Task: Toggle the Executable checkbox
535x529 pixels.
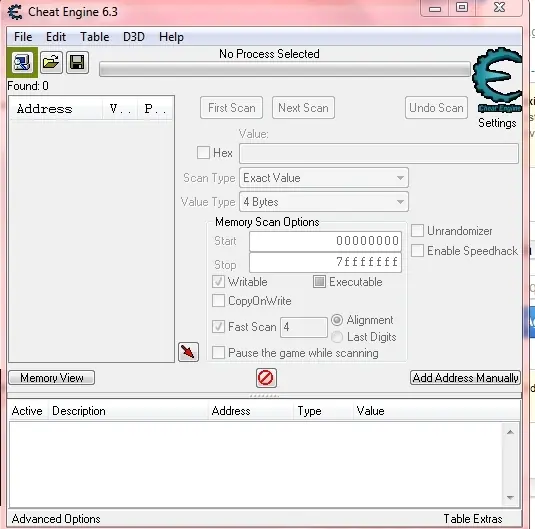Action: [x=319, y=282]
